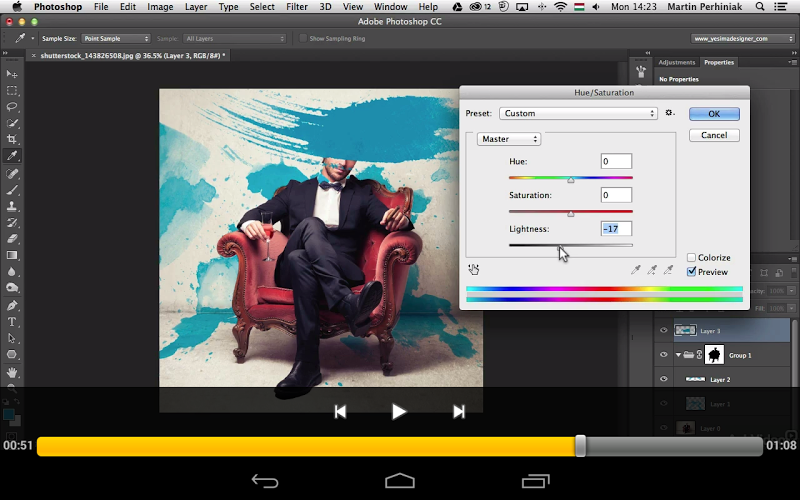Click the Hue slider handle
Image resolution: width=800 pixels, height=500 pixels.
tap(571, 180)
